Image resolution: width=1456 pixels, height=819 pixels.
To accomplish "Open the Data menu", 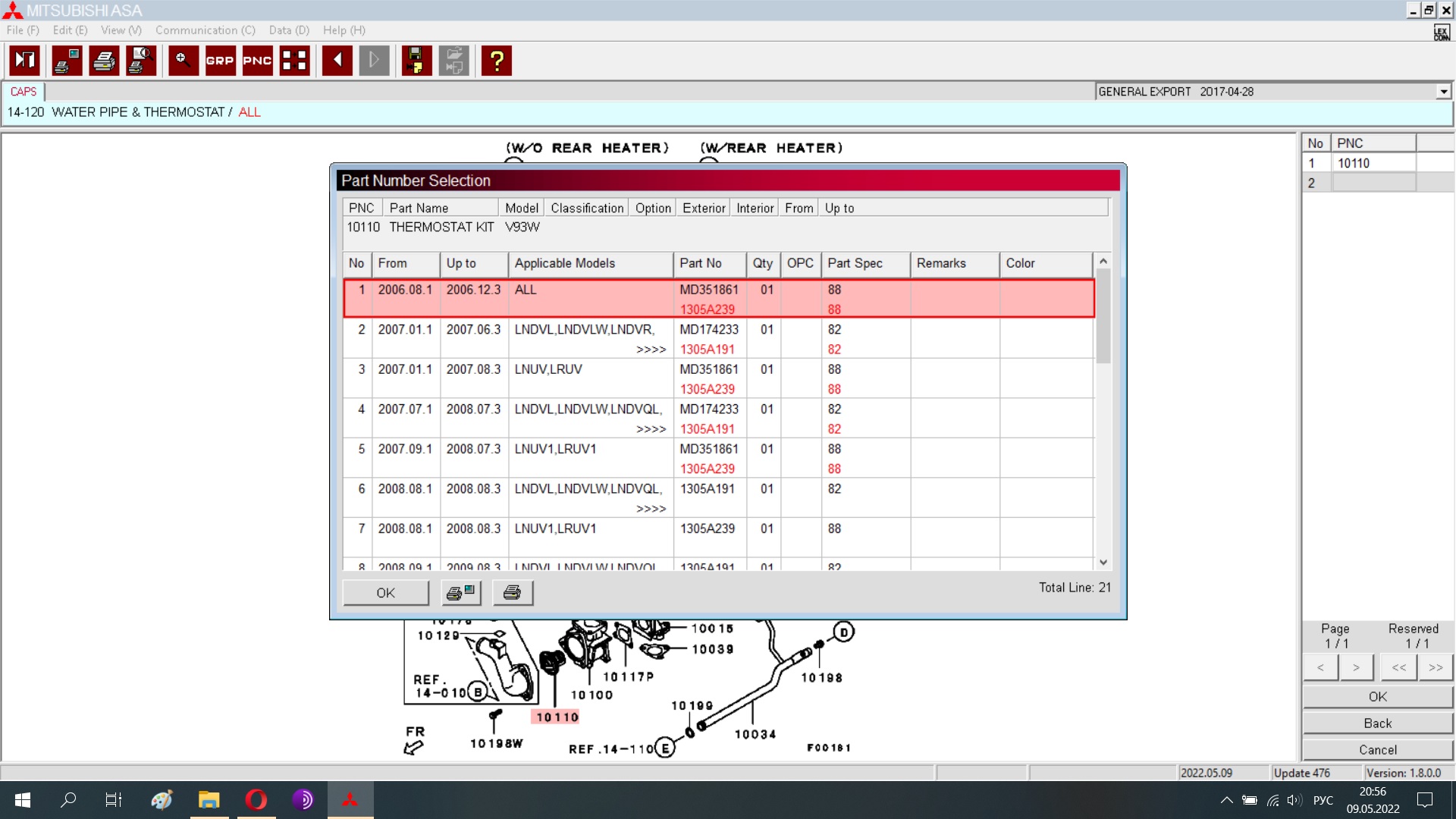I will pyautogui.click(x=289, y=30).
